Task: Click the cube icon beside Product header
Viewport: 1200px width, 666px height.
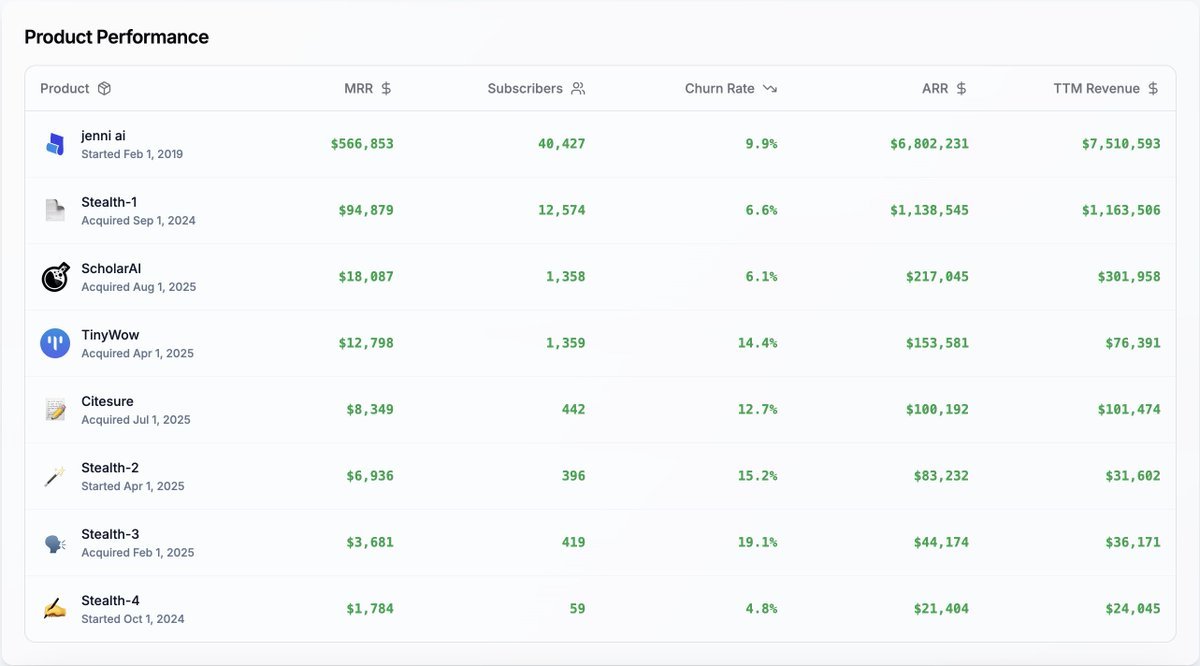Action: (104, 89)
